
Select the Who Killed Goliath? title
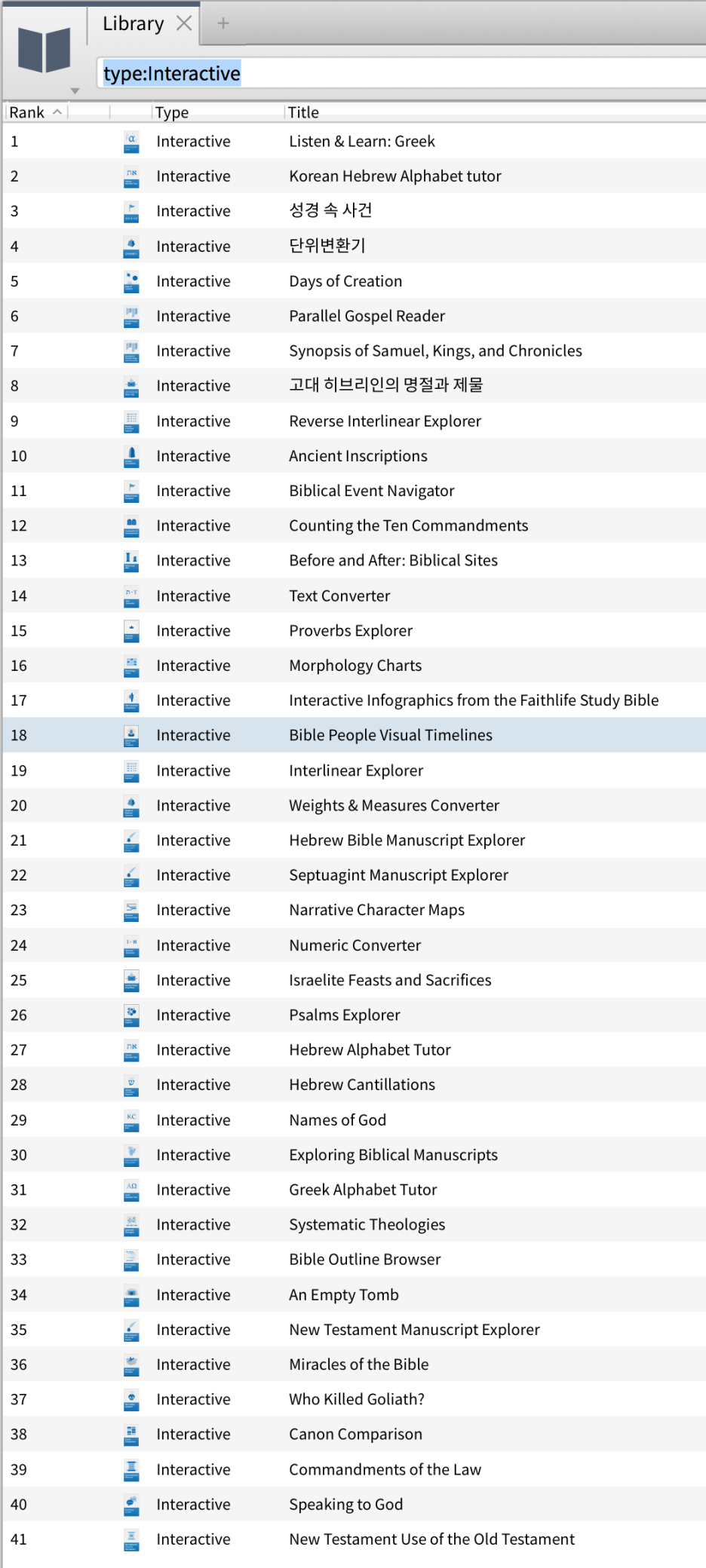tap(357, 1399)
